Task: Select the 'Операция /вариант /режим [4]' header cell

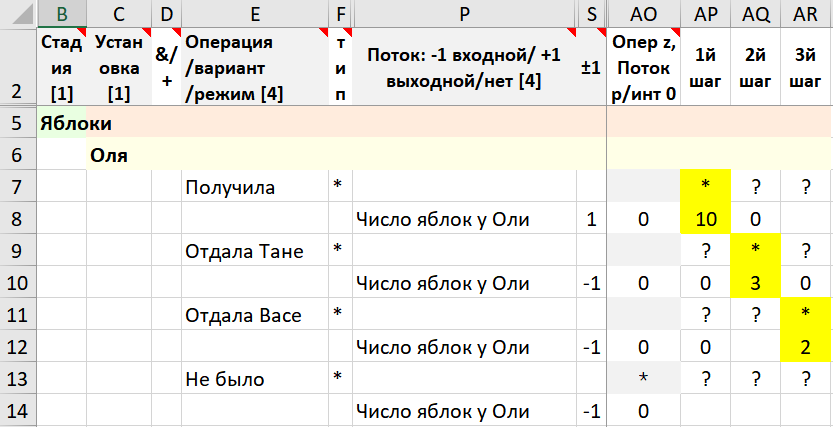Action: click(x=254, y=68)
